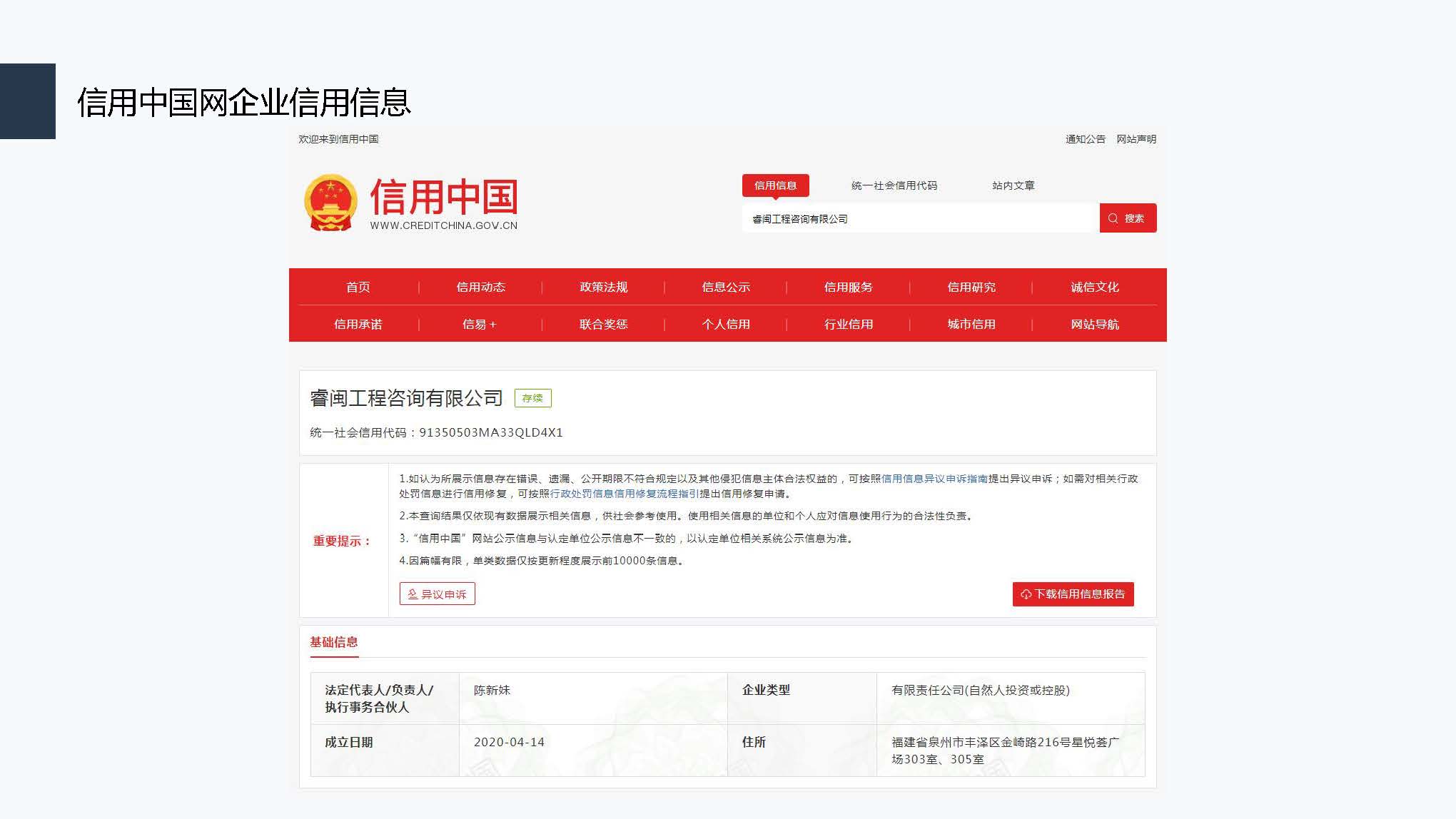The height and width of the screenshot is (819, 1456).
Task: Click the 下载信用信息报告 button
Action: (x=1073, y=594)
